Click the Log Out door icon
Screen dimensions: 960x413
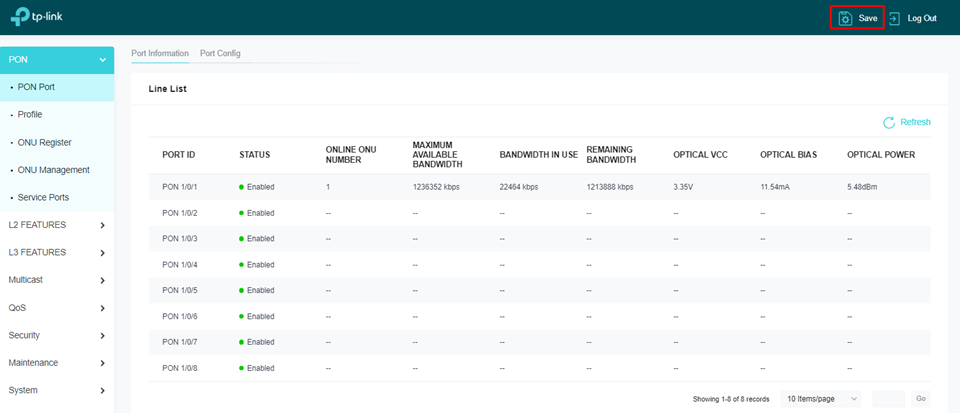[894, 18]
